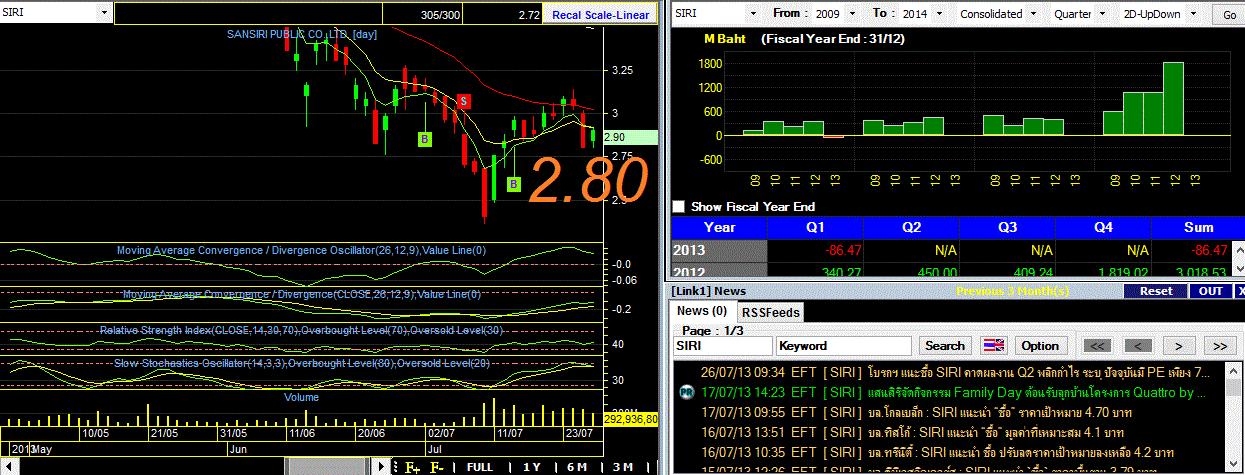Image resolution: width=1245 pixels, height=475 pixels.
Task: Click the 2013 year row header
Action: click(x=719, y=251)
